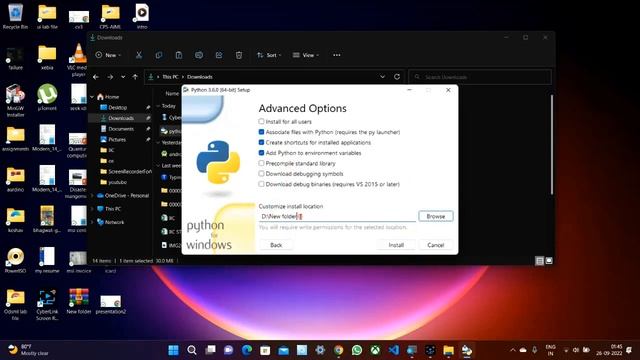This screenshot has width=640, height=360.
Task: Click the Copy icon in File Explorer toolbar
Action: pos(159,55)
